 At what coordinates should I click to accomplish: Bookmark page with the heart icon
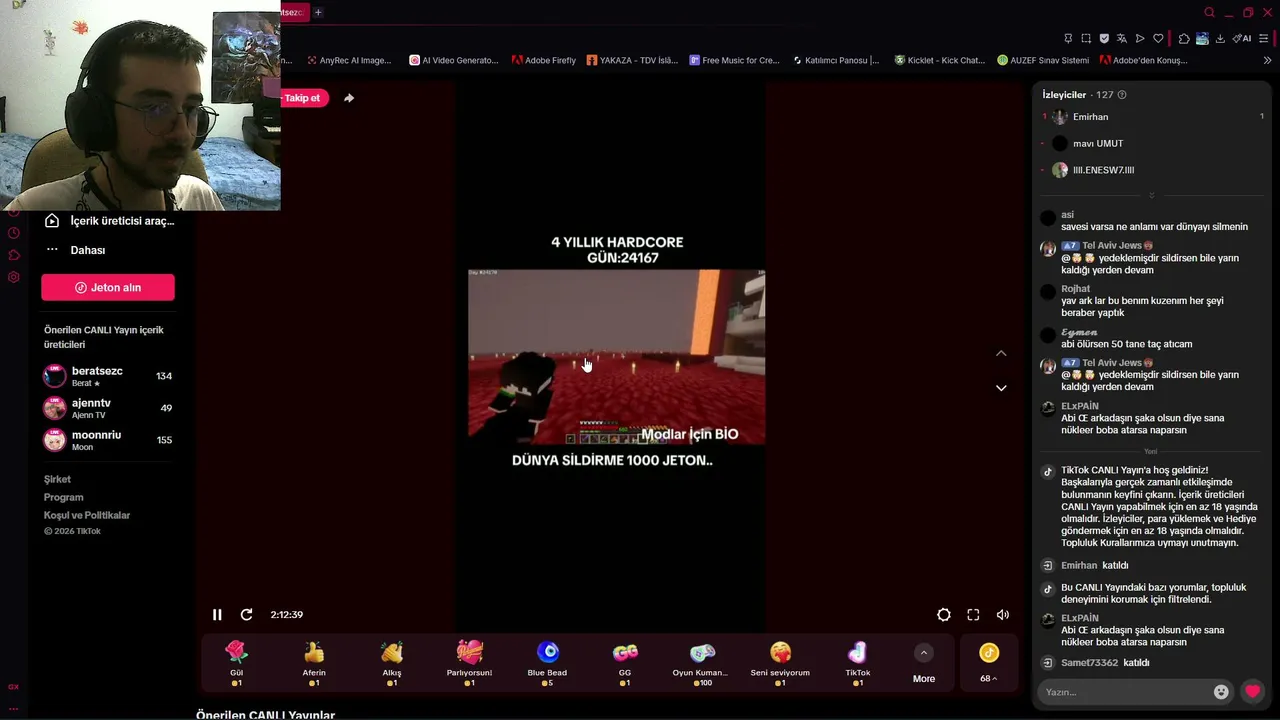coord(1158,39)
